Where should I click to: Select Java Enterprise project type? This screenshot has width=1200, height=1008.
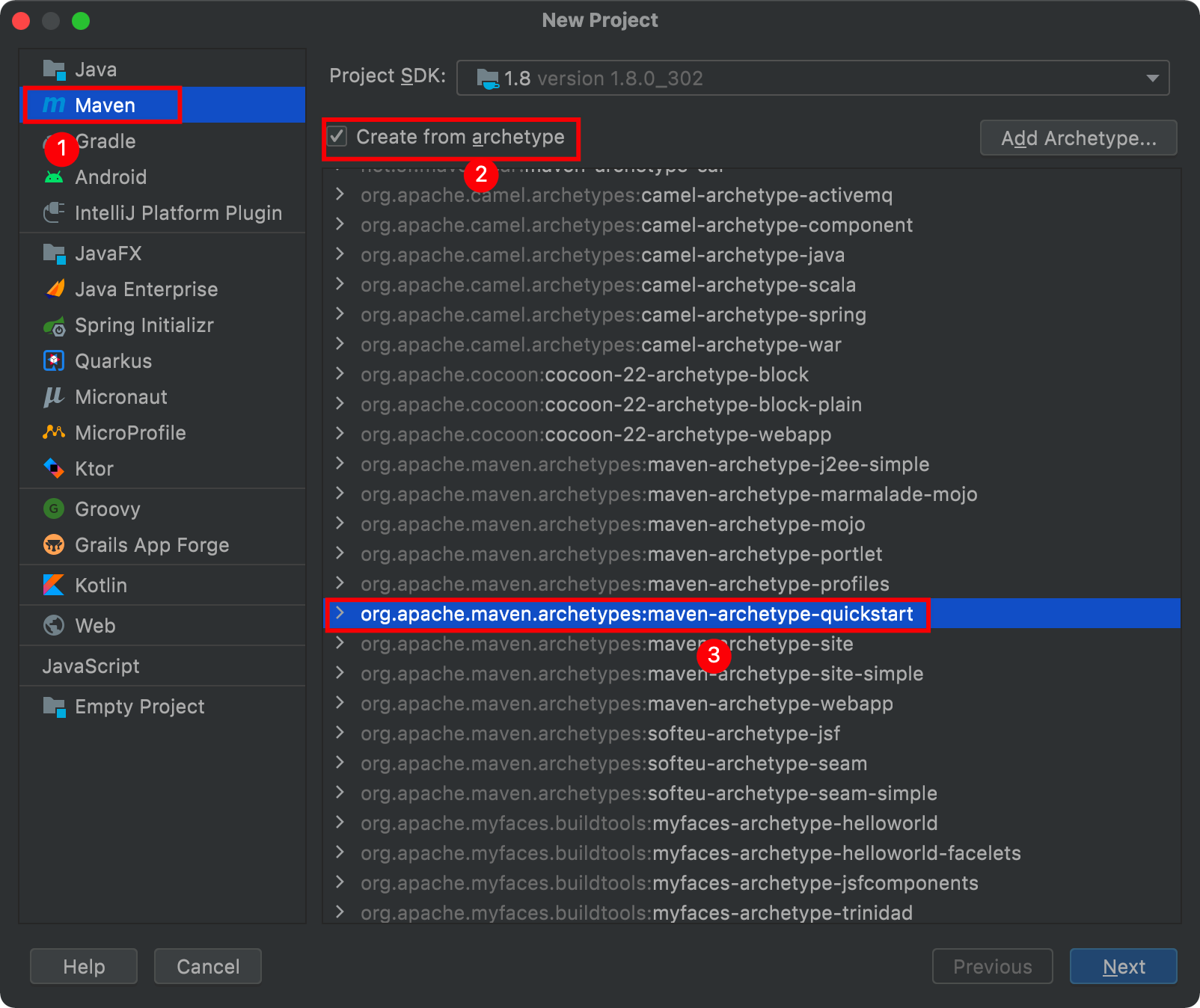coord(162,289)
